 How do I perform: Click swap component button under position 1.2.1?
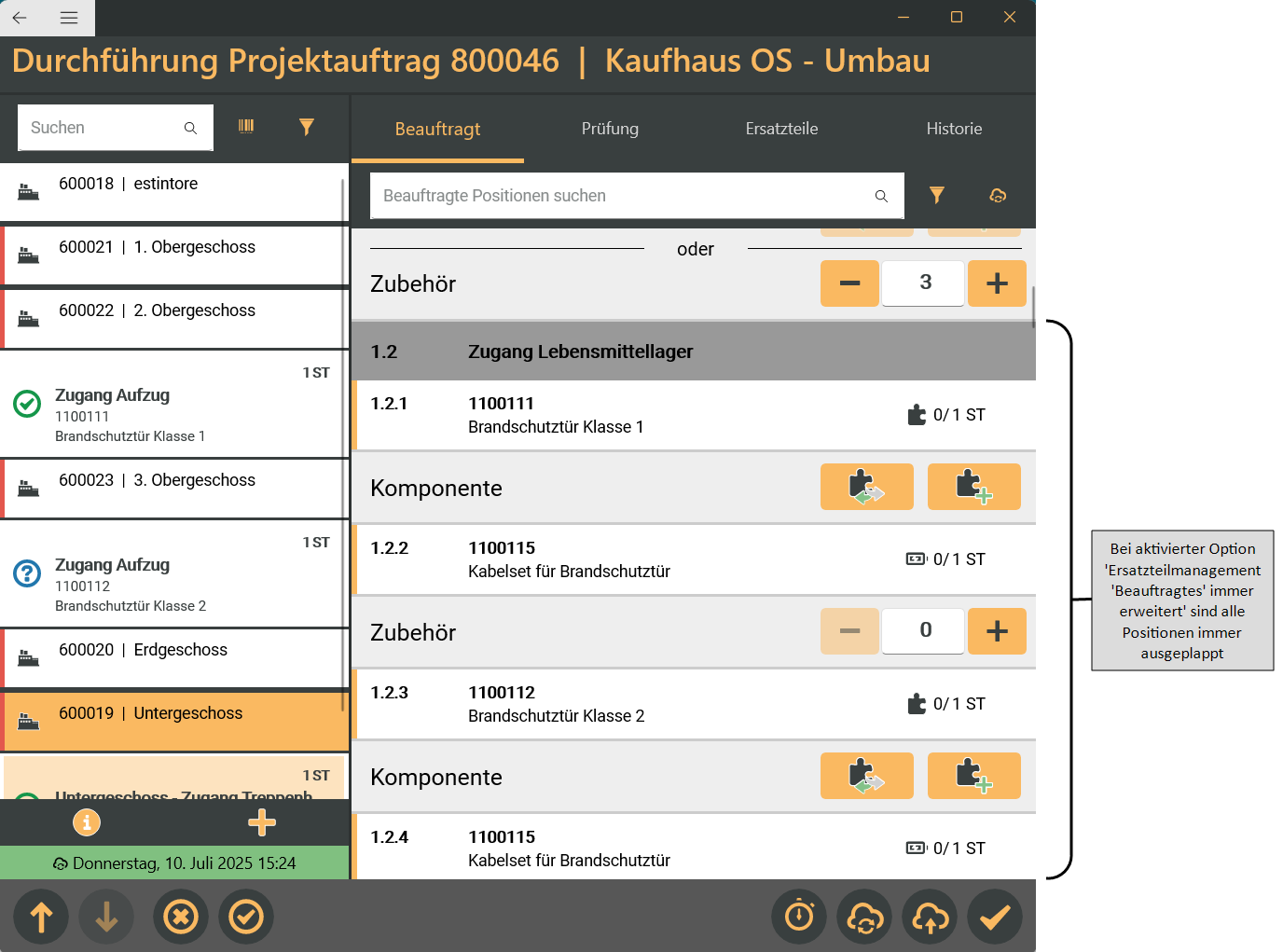pyautogui.click(x=866, y=487)
